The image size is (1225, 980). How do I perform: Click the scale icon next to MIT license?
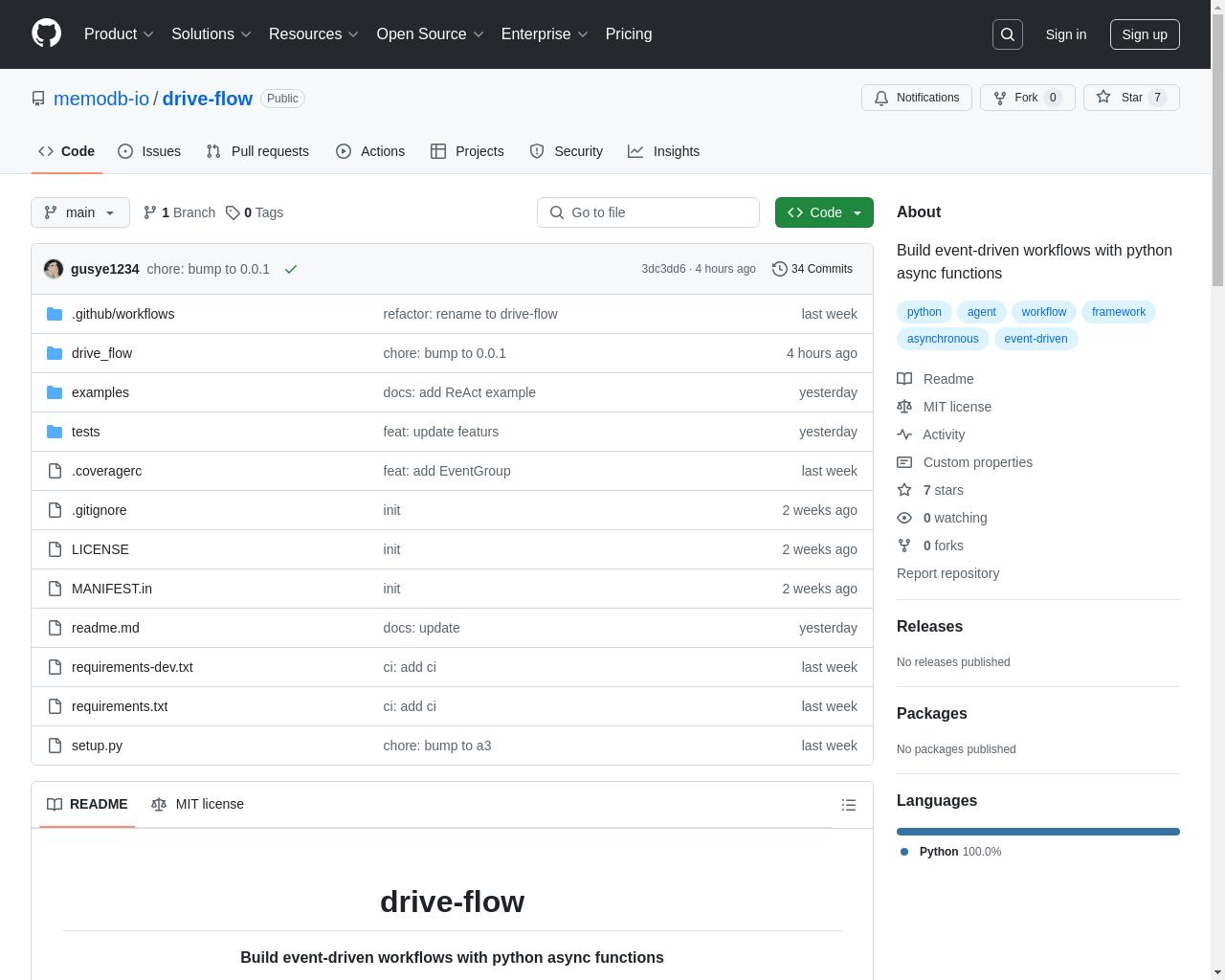[904, 407]
